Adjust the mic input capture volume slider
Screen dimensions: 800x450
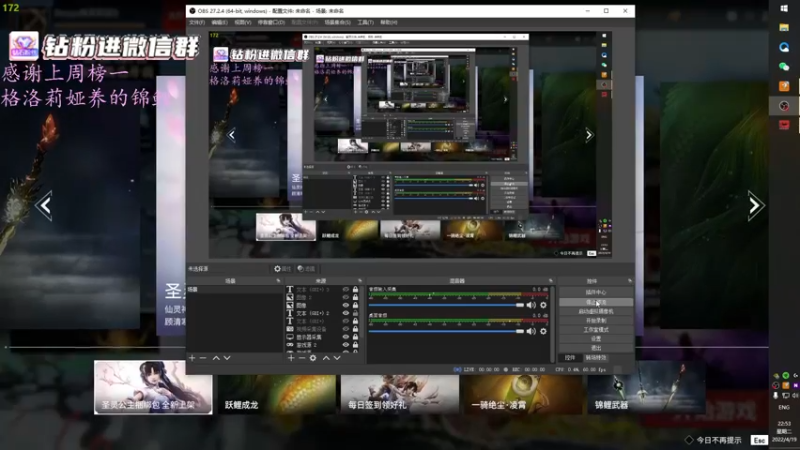[x=446, y=305]
